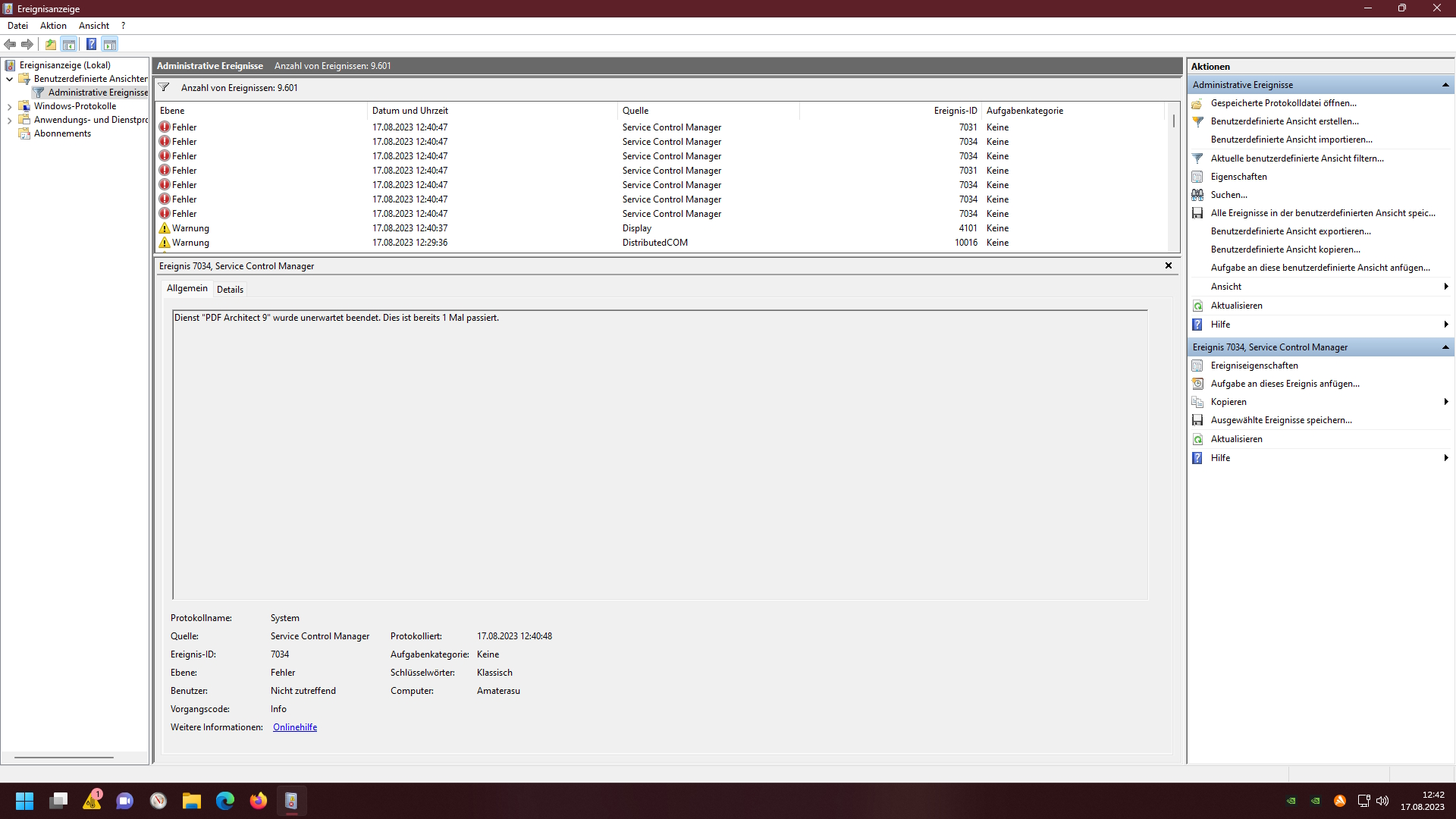Click Aktuelle benutzerdefinierte Ansicht filtern
1456x819 pixels.
(1297, 158)
